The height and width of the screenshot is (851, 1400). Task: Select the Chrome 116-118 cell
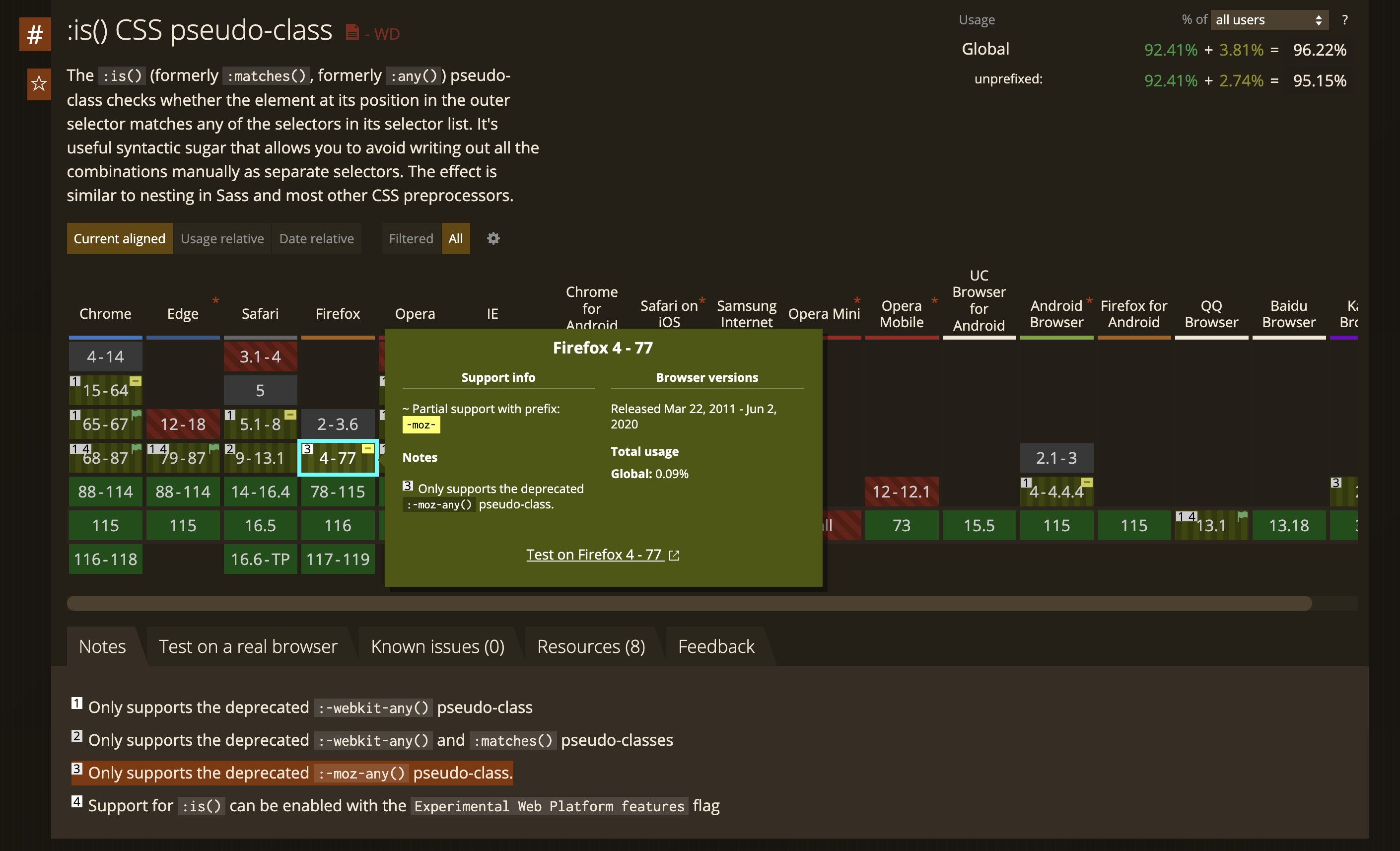(x=106, y=559)
